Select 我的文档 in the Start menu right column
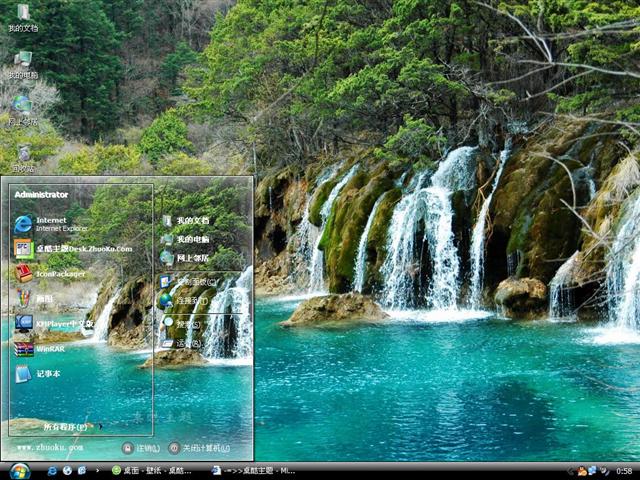The height and width of the screenshot is (480, 640). click(x=185, y=221)
